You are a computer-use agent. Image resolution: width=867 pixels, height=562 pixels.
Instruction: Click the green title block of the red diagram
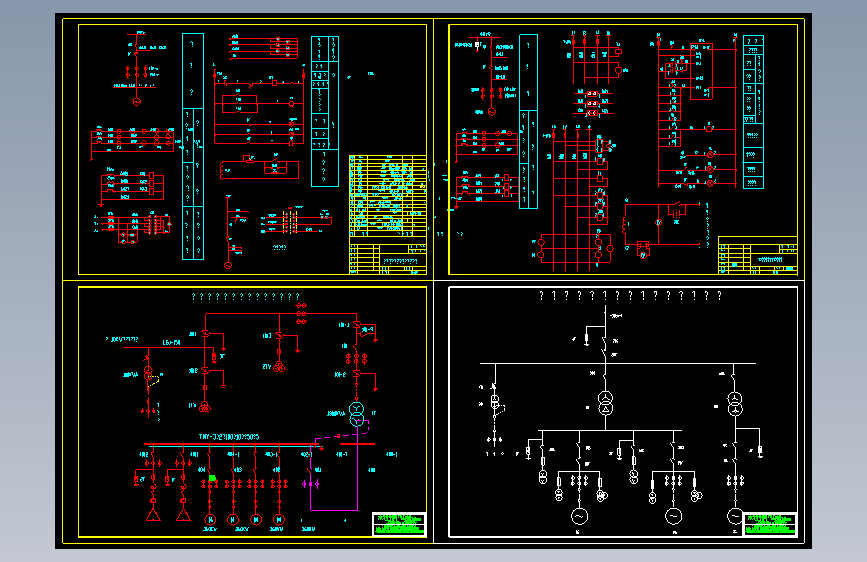399,524
